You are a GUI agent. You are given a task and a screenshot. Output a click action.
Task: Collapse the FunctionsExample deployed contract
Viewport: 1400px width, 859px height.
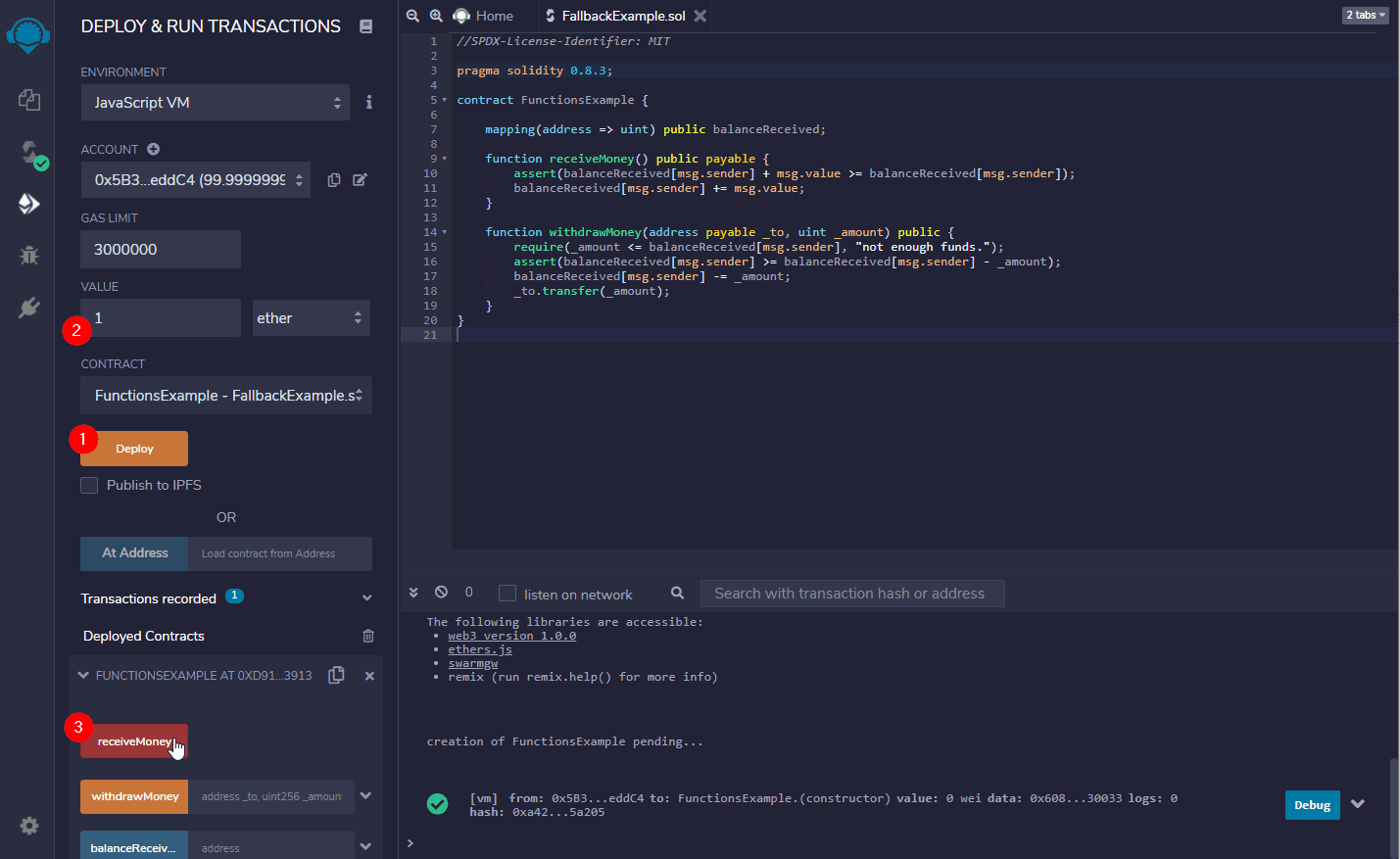tap(83, 676)
